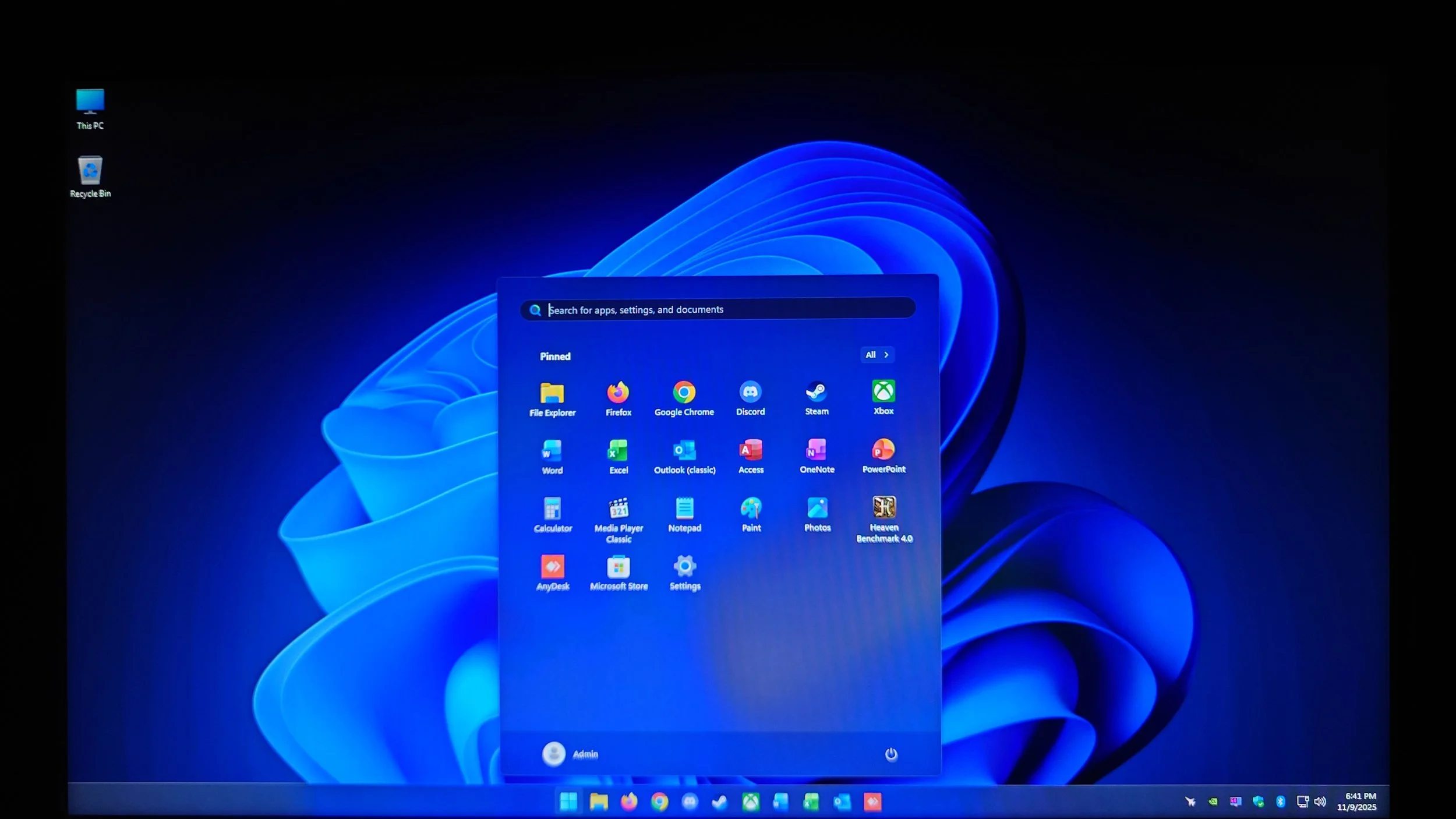Open Firefox from pinned apps
Screen dimensions: 1456x819
point(618,398)
